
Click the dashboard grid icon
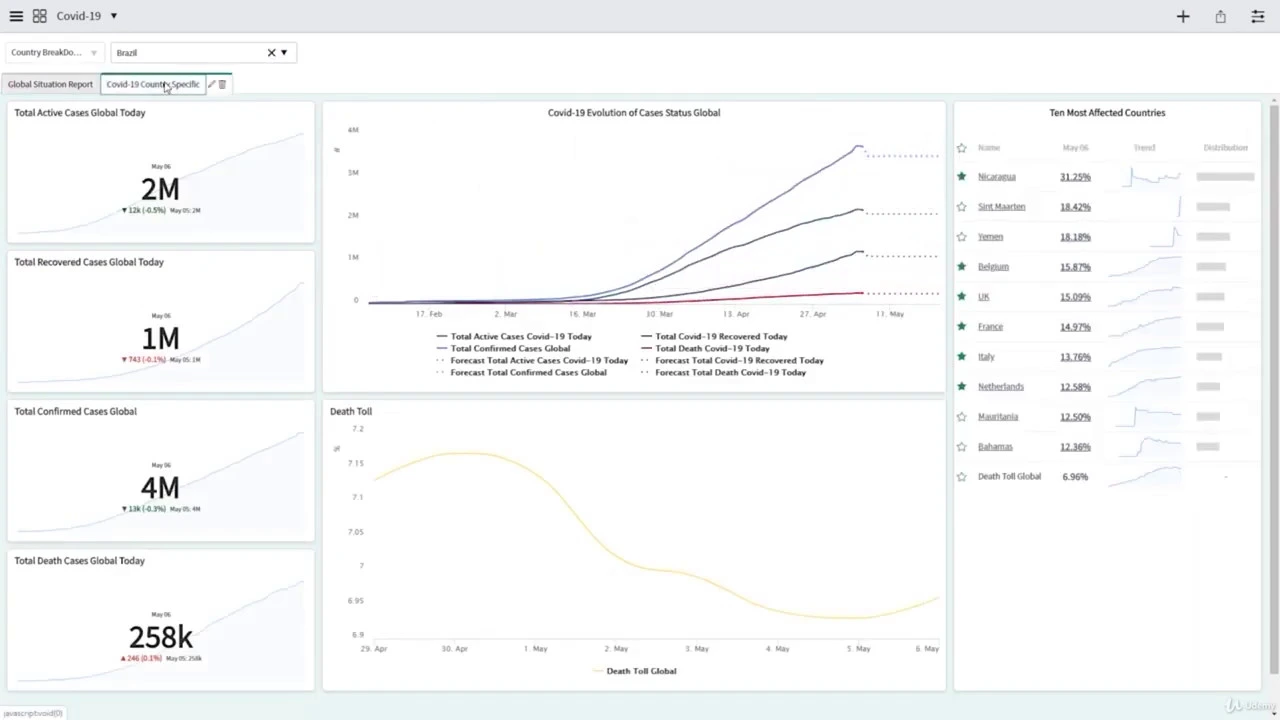39,16
